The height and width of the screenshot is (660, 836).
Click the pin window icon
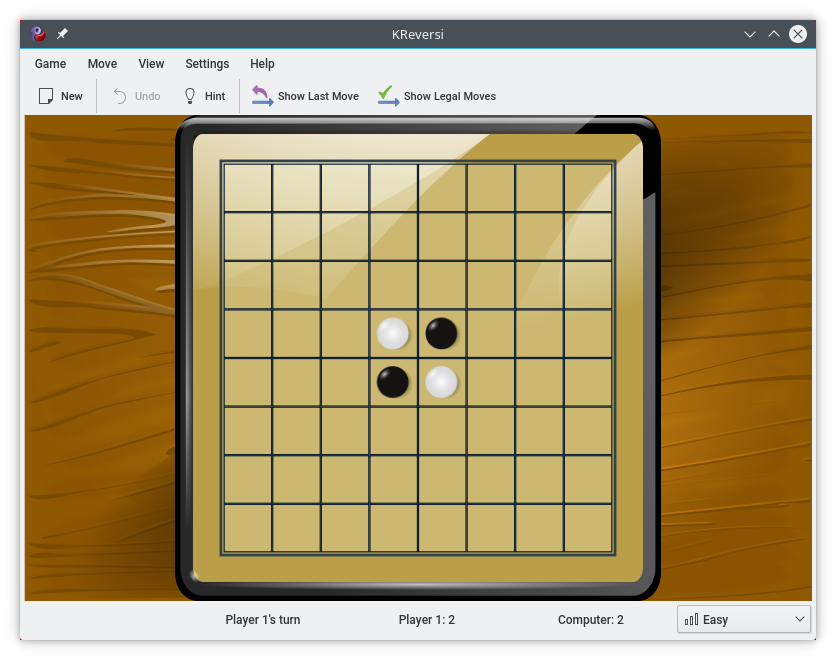coord(62,34)
